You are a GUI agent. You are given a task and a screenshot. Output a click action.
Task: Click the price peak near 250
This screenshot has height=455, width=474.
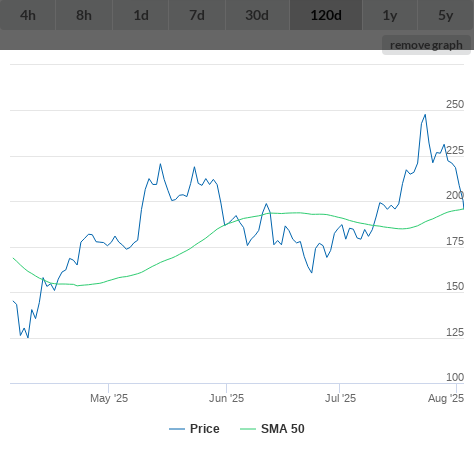click(x=425, y=115)
